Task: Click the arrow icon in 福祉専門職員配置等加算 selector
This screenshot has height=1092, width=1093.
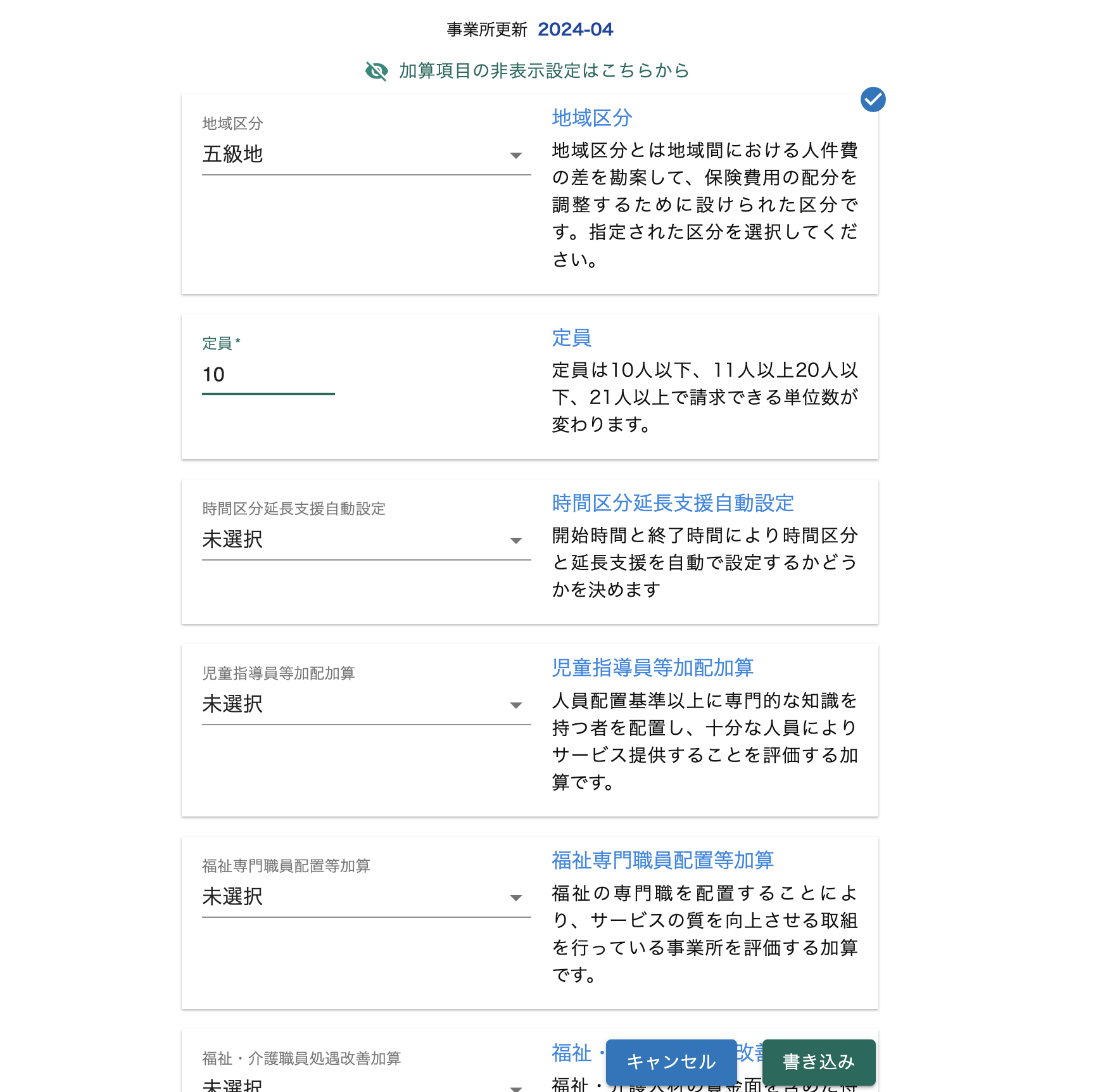Action: [516, 898]
